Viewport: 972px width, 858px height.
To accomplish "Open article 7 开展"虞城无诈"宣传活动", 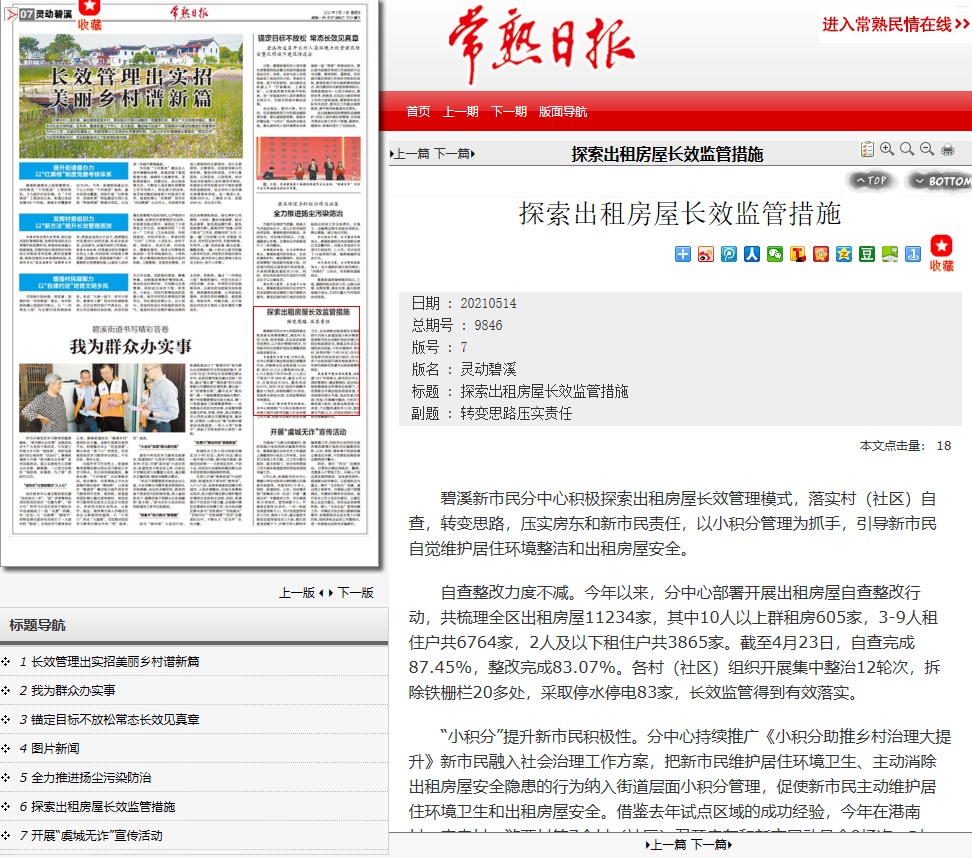I will coord(97,836).
